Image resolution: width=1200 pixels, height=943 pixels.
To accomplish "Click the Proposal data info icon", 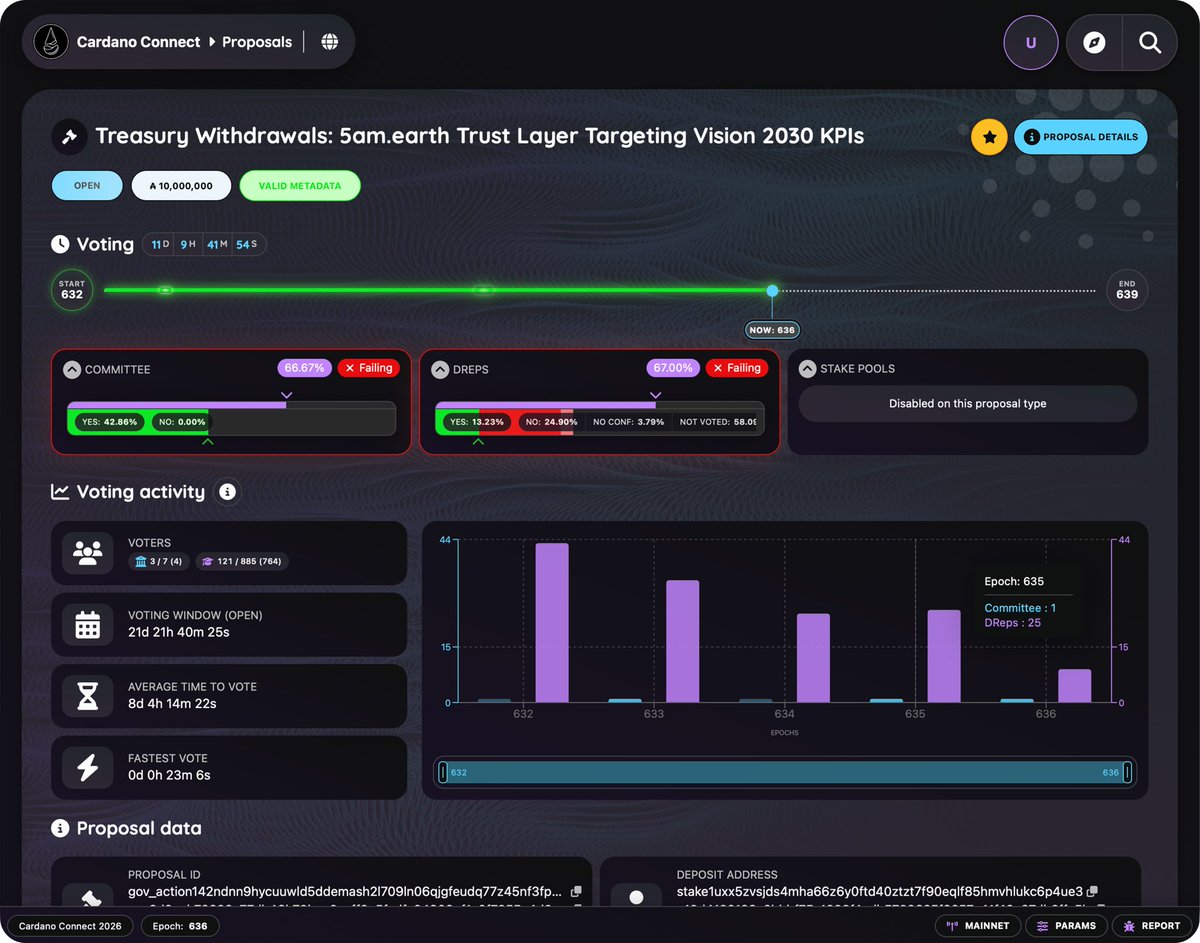I will [60, 828].
